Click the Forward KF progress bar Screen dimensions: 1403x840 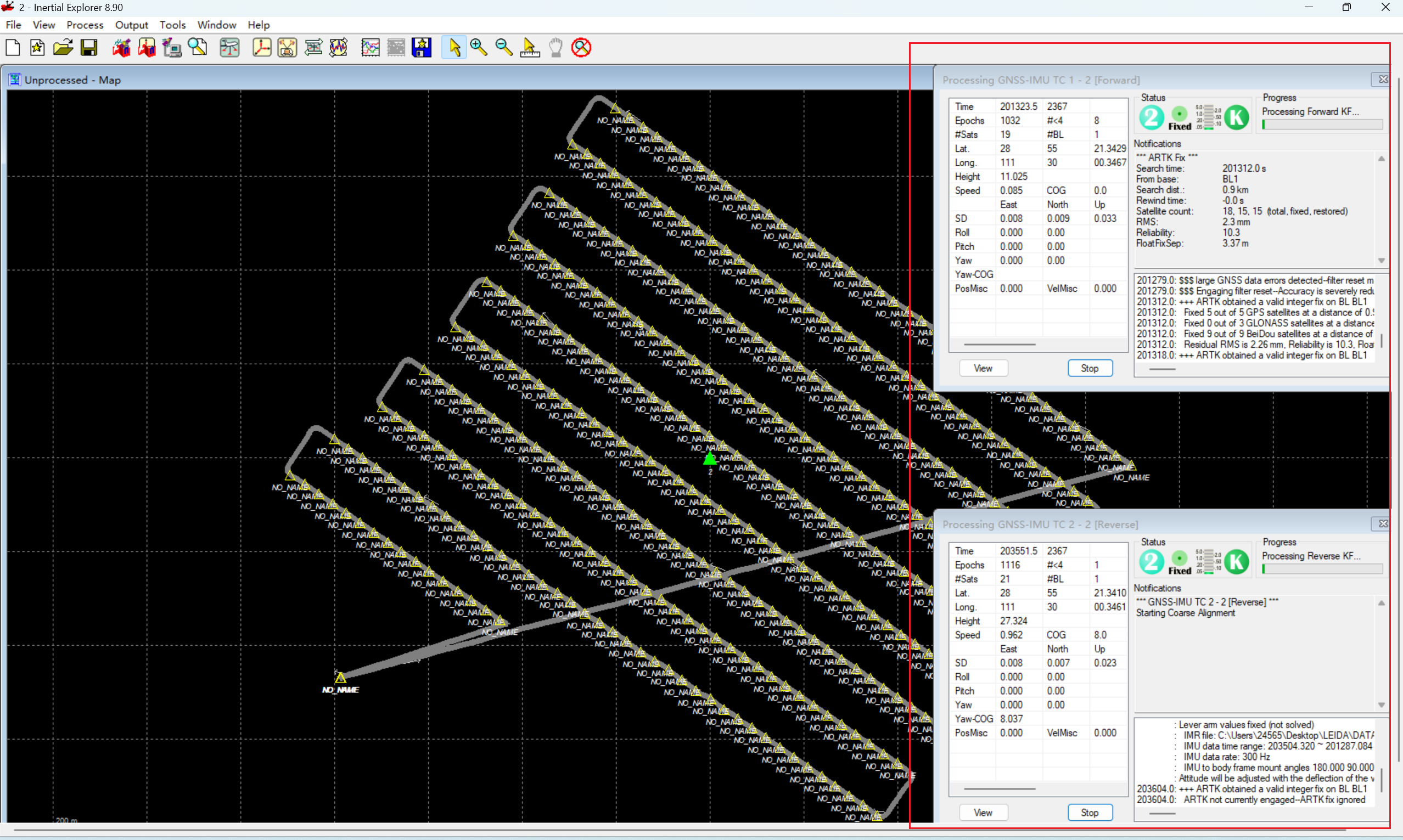[1322, 125]
